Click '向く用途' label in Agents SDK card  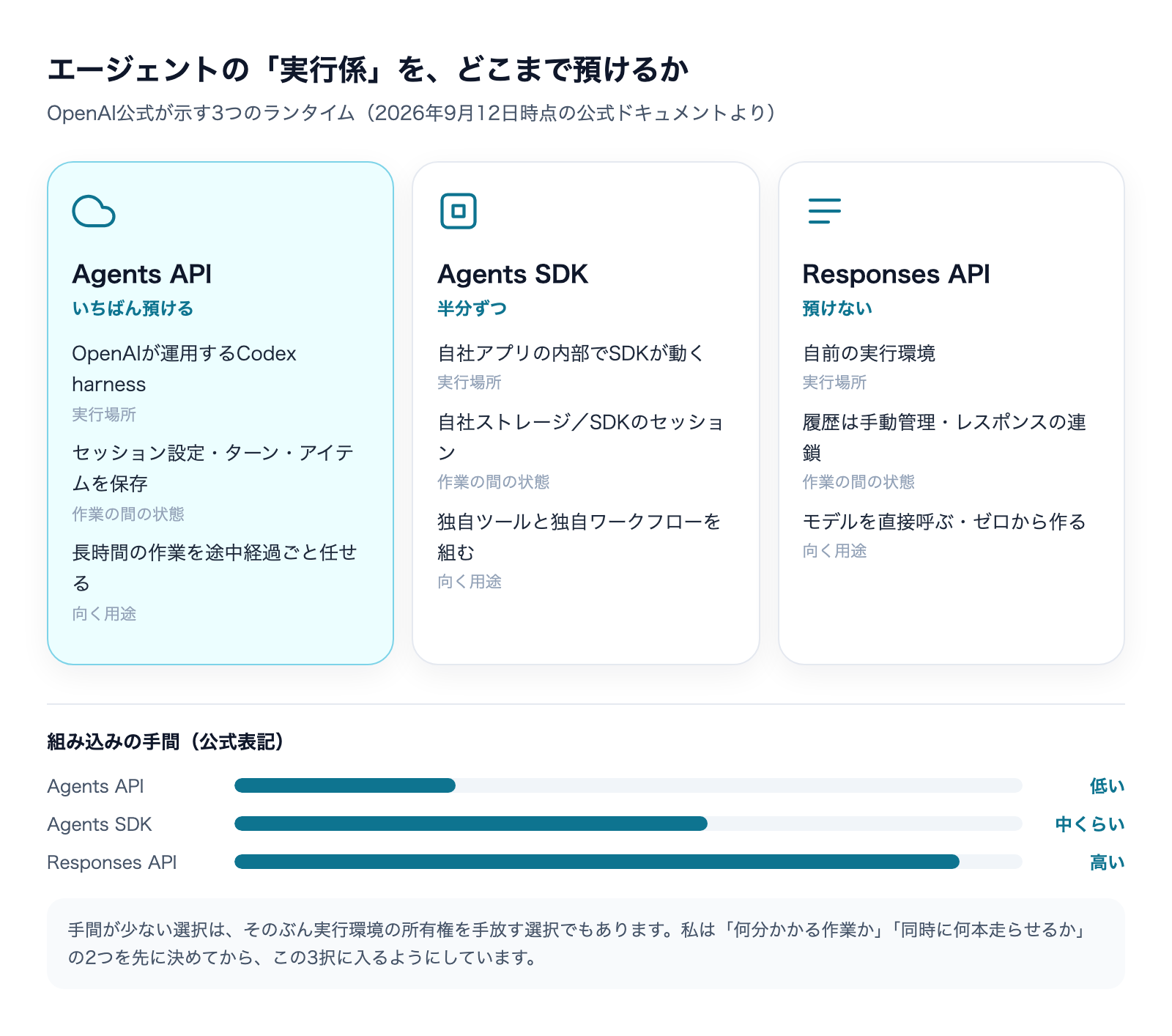point(470,582)
